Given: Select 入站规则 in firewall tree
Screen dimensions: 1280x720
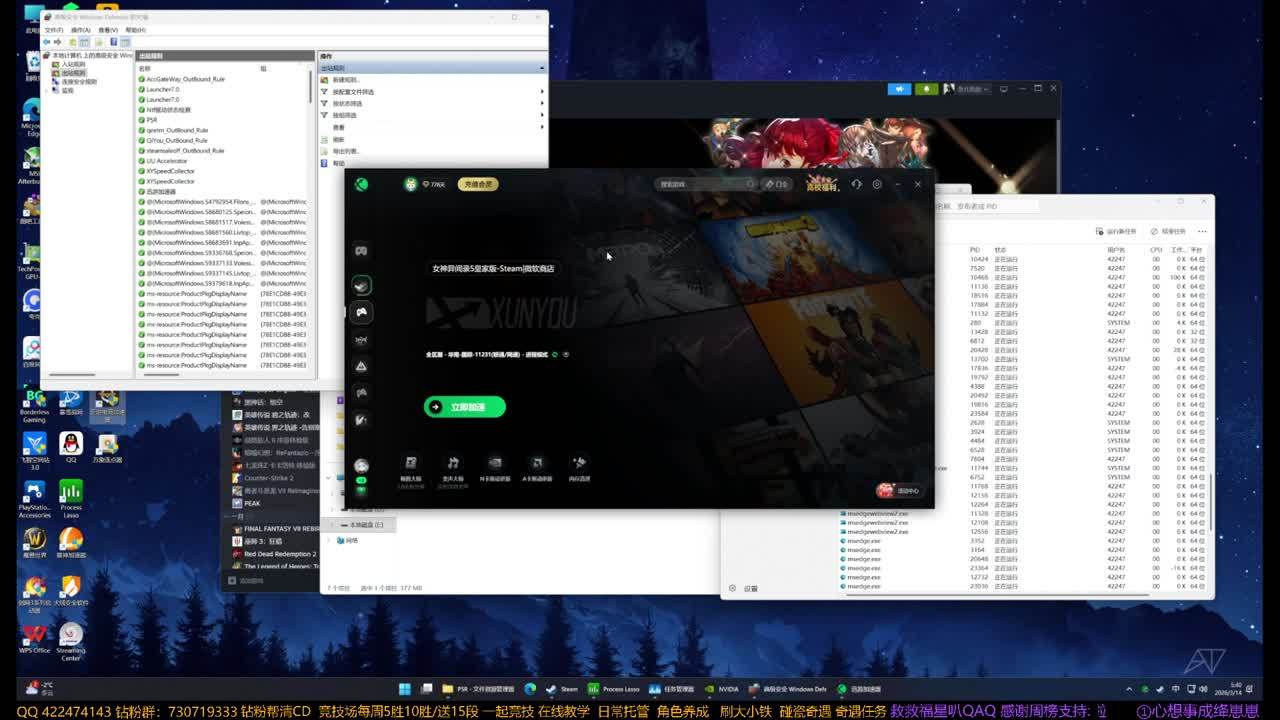Looking at the screenshot, I should (72, 64).
